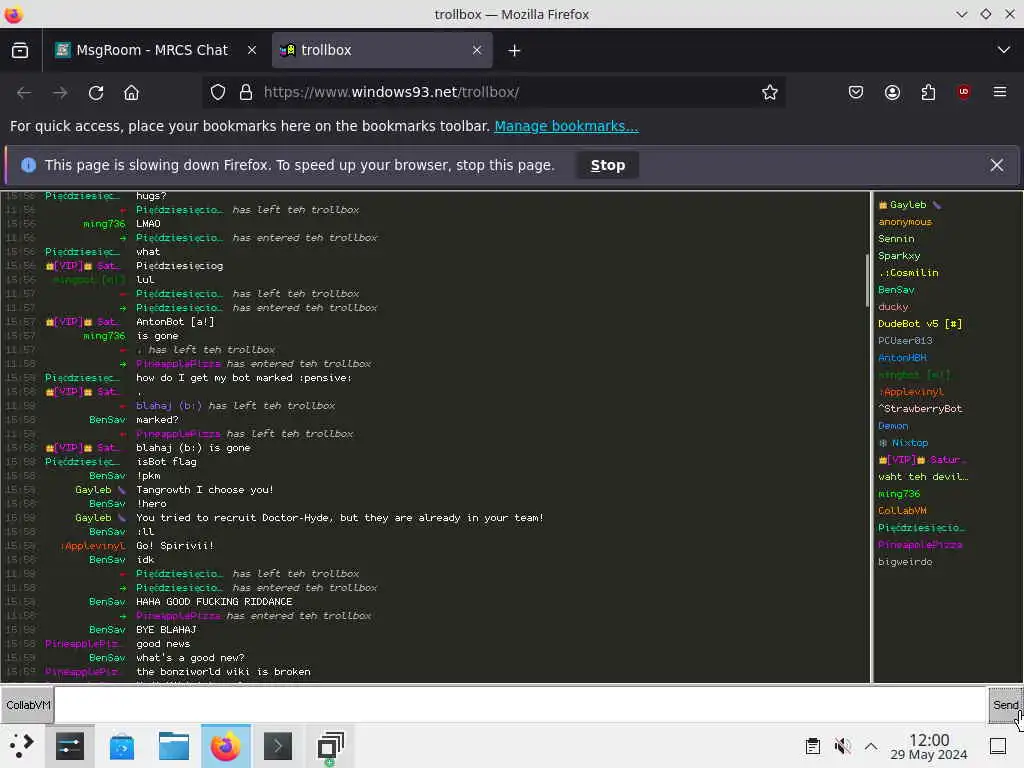Select user PCUser013 in the user list
The image size is (1024, 768).
coord(905,341)
